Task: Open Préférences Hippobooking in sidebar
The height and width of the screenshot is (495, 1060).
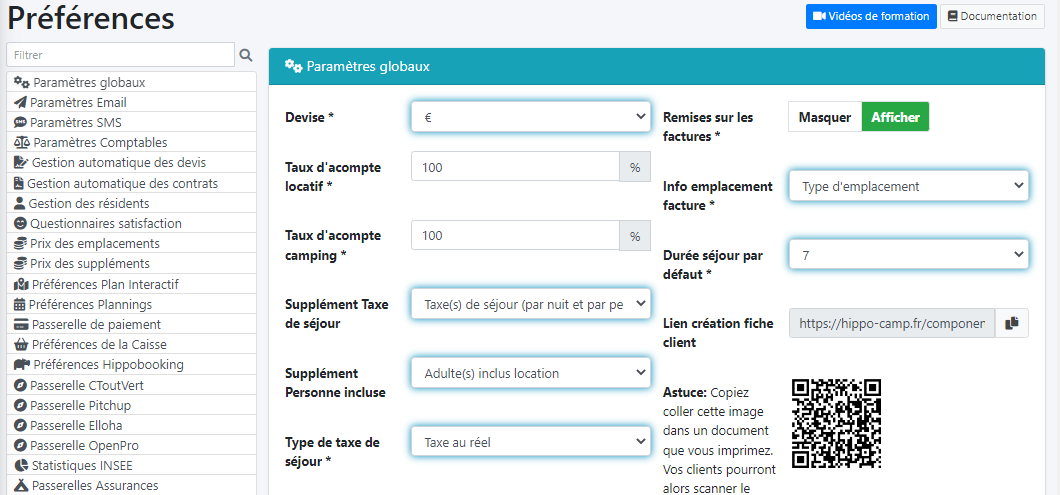Action: [x=106, y=365]
